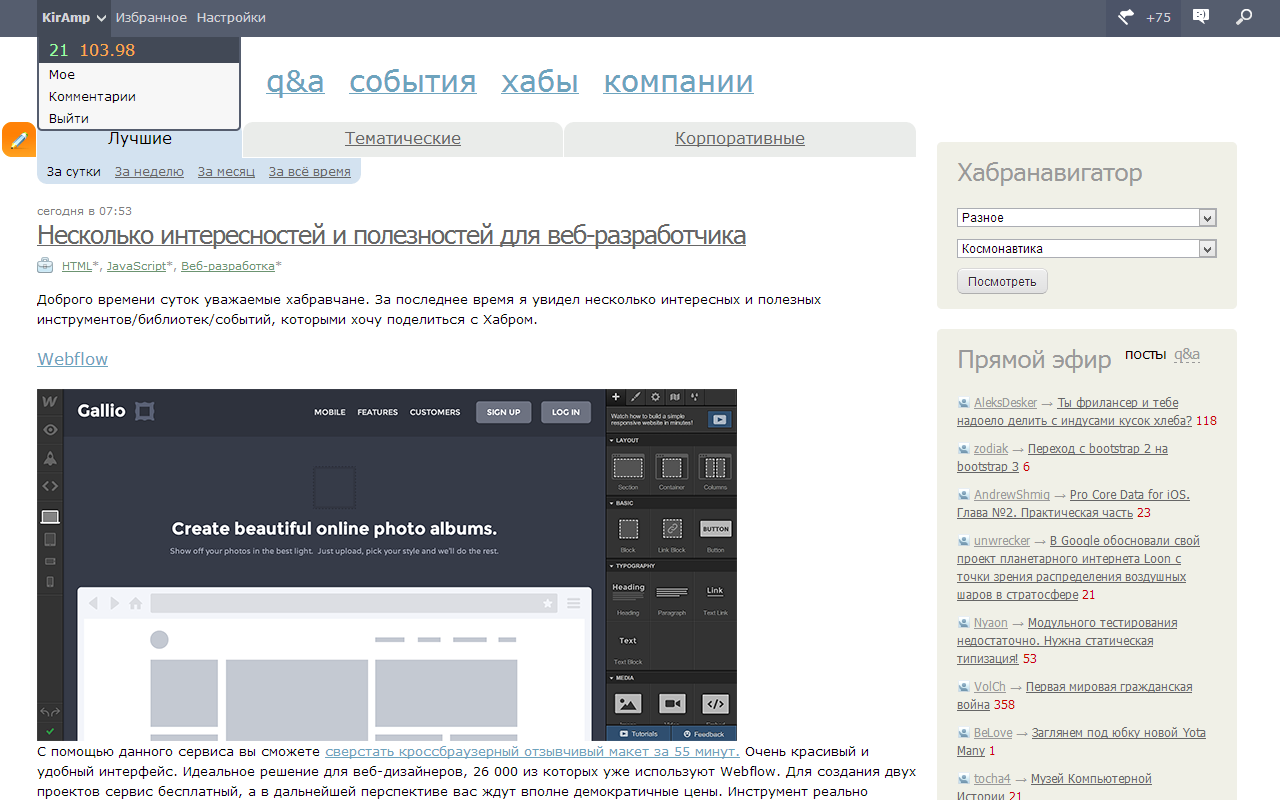The height and width of the screenshot is (800, 1280).
Task: Open post 'Pro Core Data for iOS'
Action: (1073, 504)
